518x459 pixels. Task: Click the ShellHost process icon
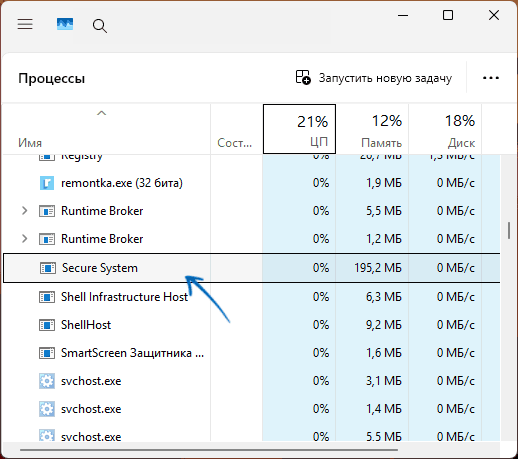47,325
